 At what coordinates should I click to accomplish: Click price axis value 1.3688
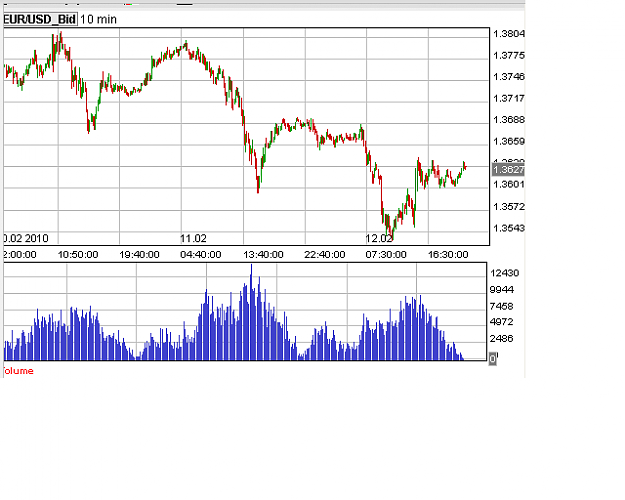(509, 120)
